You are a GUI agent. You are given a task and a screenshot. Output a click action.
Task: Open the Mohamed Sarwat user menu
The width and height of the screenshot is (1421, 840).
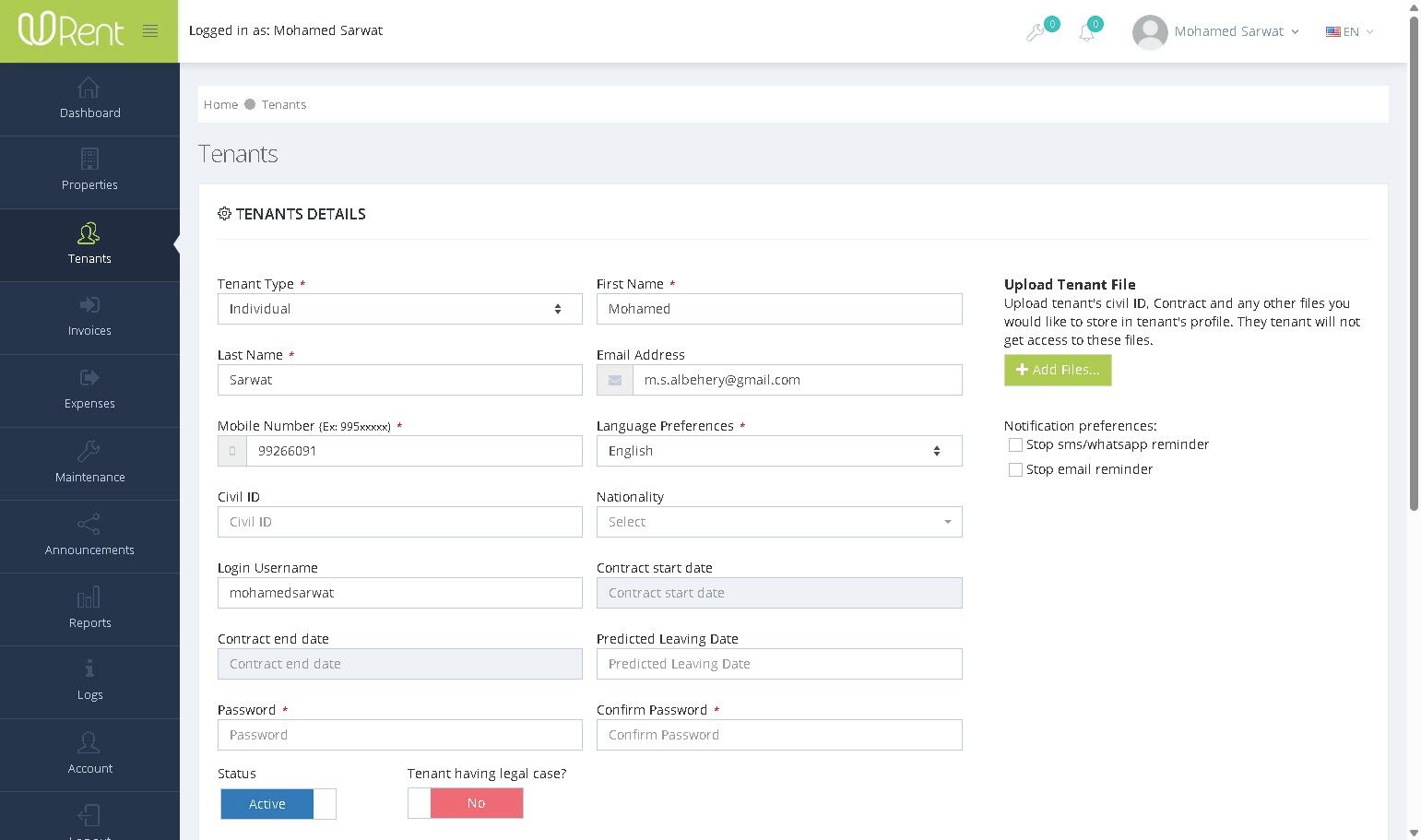(1216, 31)
